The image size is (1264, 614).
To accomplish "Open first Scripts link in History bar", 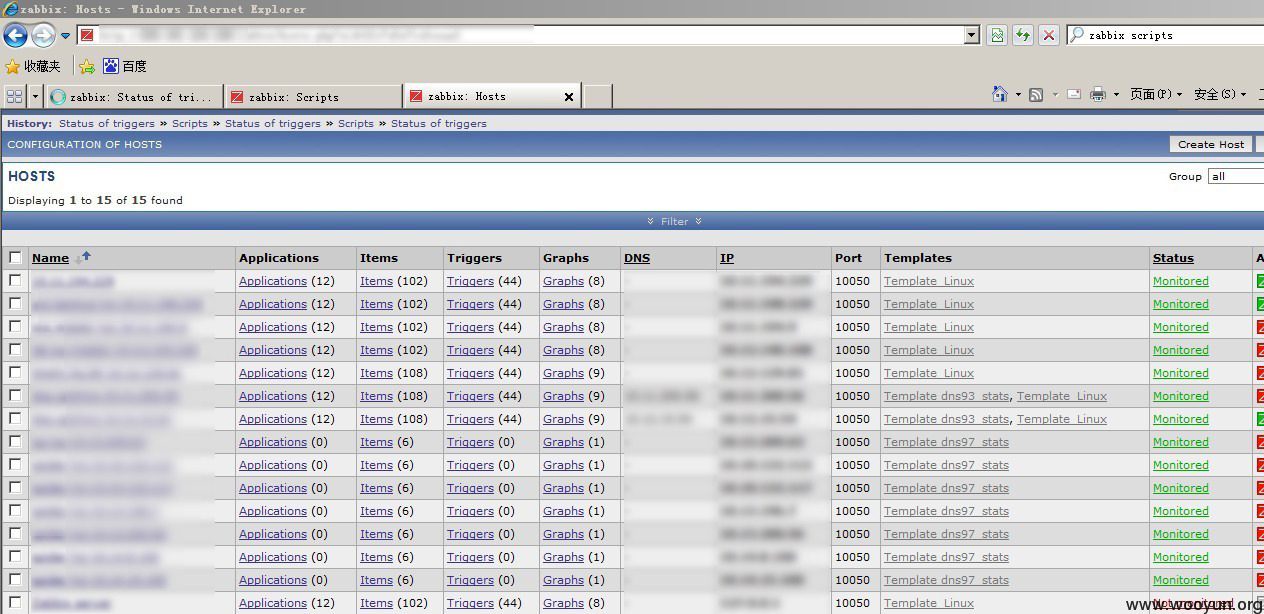I will (190, 124).
